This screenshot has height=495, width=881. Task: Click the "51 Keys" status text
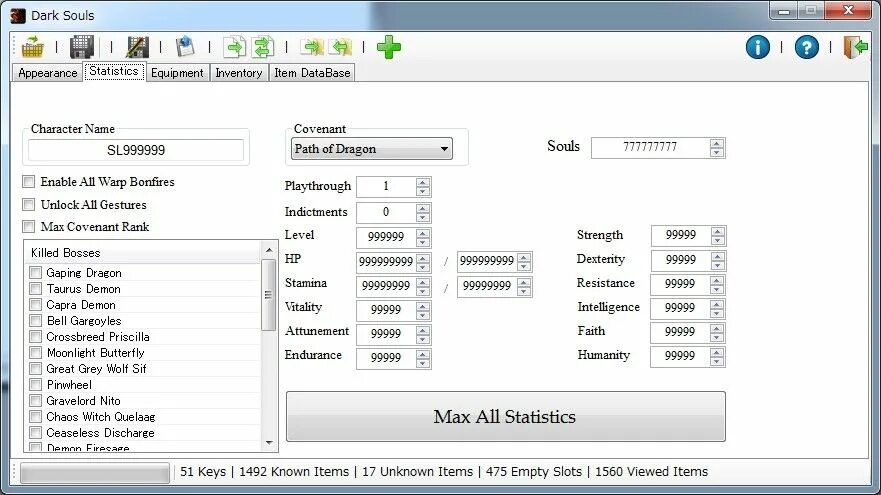203,471
